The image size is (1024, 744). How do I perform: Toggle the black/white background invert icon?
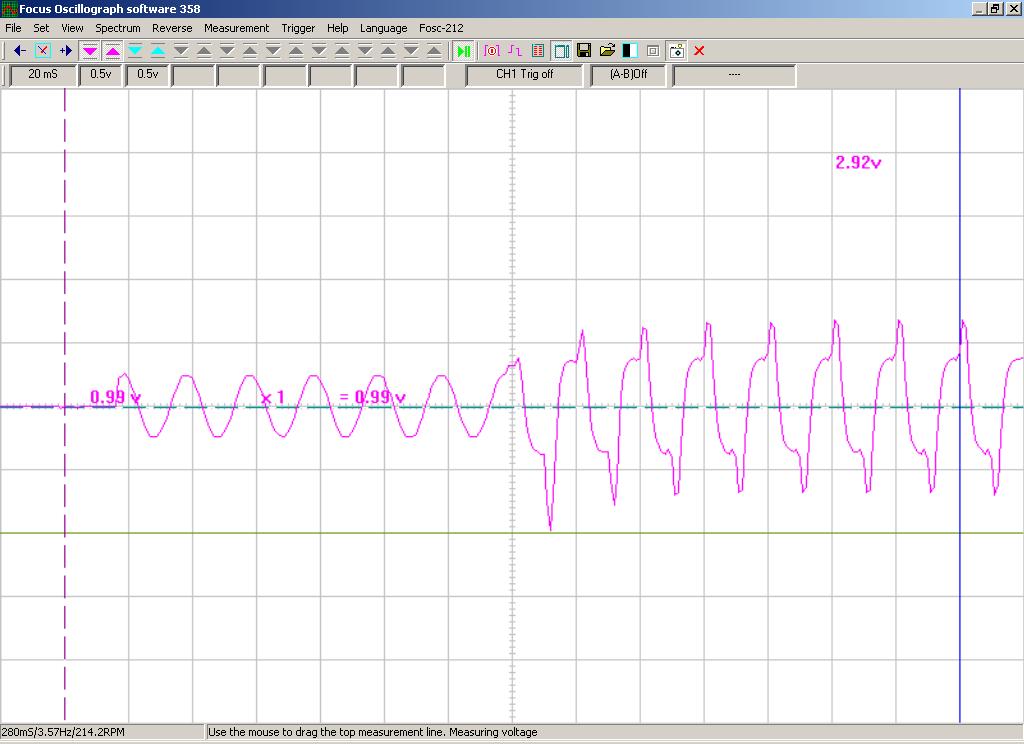click(x=630, y=50)
